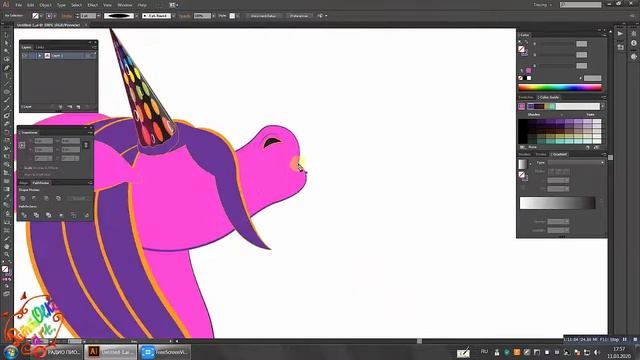
Task: Click the gradient slider bar in Gradient panel
Action: tap(557, 203)
